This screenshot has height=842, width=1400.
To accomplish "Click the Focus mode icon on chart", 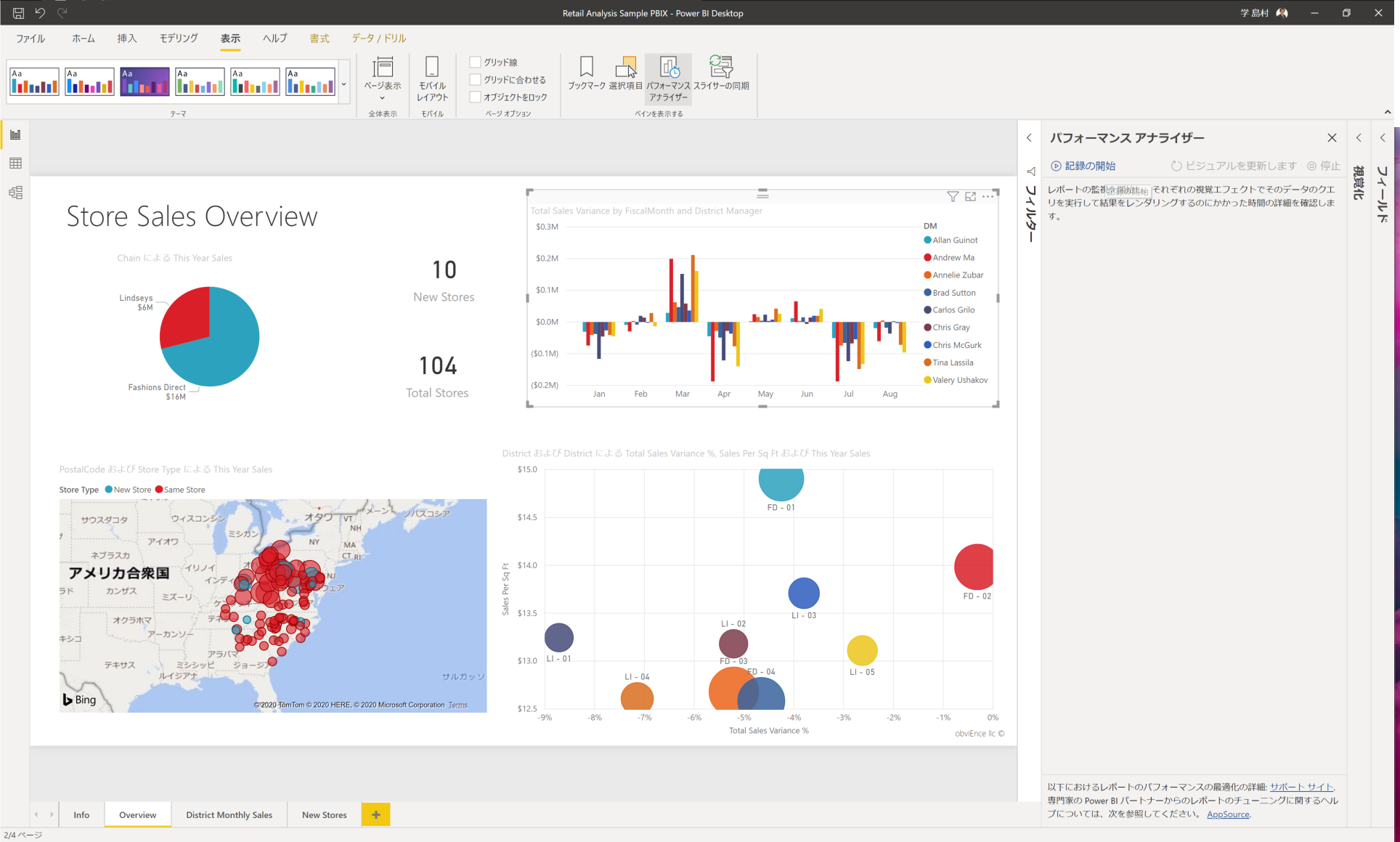I will pyautogui.click(x=970, y=197).
